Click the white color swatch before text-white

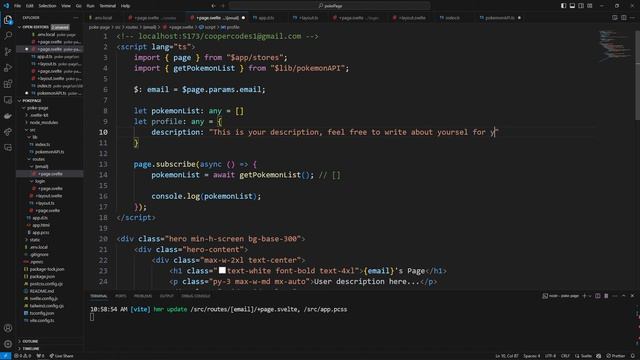click(x=222, y=270)
